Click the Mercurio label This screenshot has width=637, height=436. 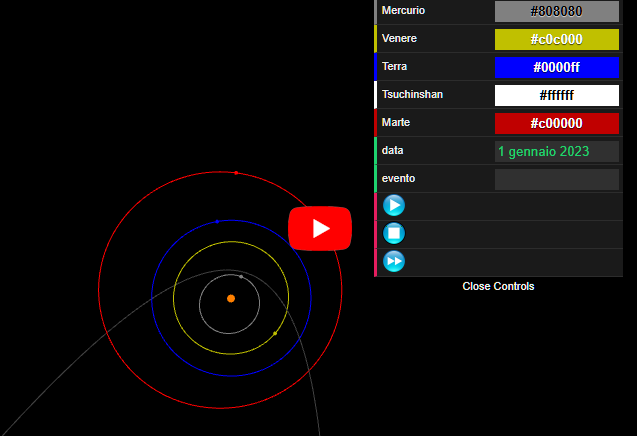click(403, 10)
